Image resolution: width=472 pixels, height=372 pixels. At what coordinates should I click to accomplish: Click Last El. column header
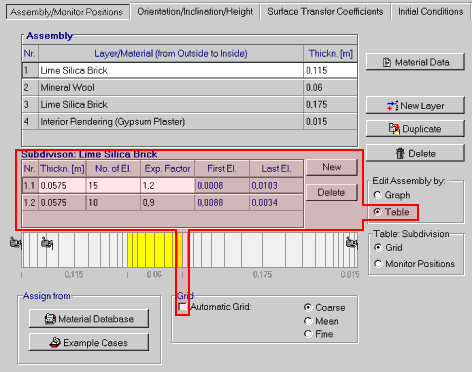coord(276,169)
